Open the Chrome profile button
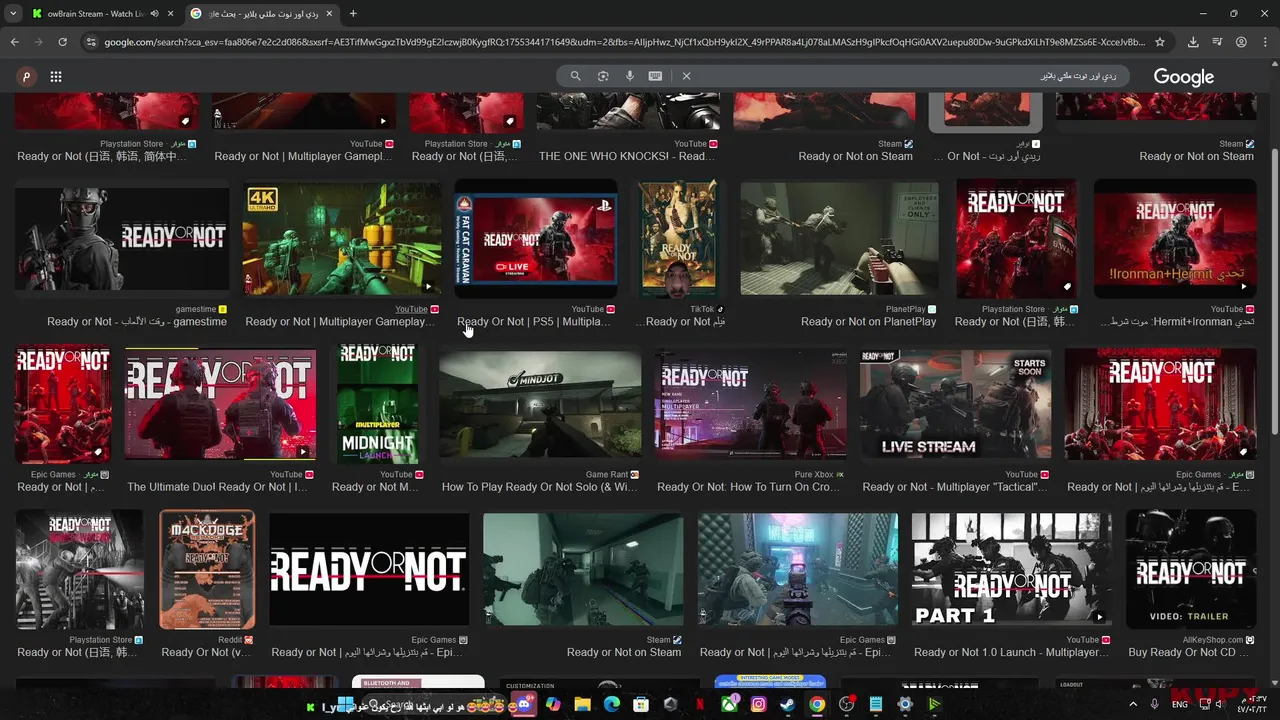The width and height of the screenshot is (1280, 720). pos(1241,42)
